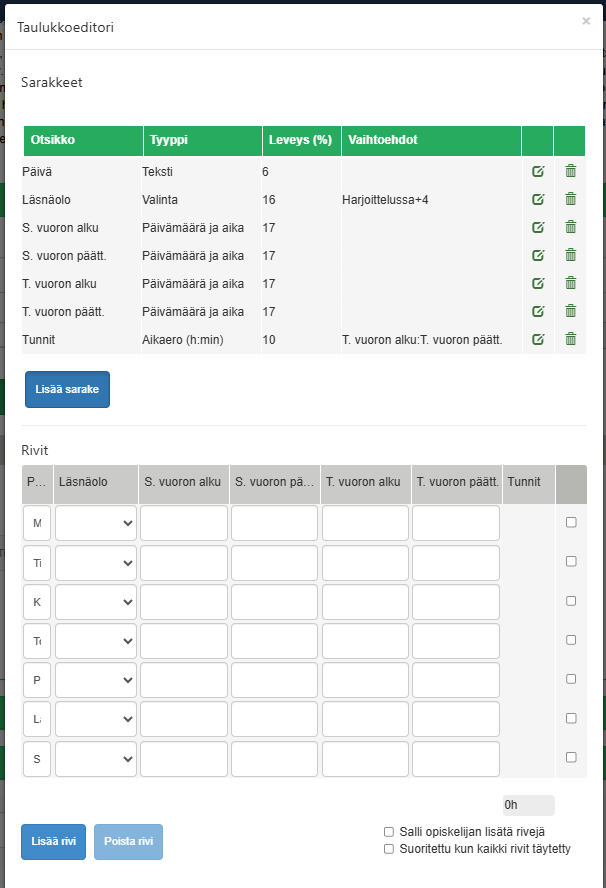Viewport: 606px width, 888px height.
Task: Delete the Päivä column
Action: [x=570, y=171]
